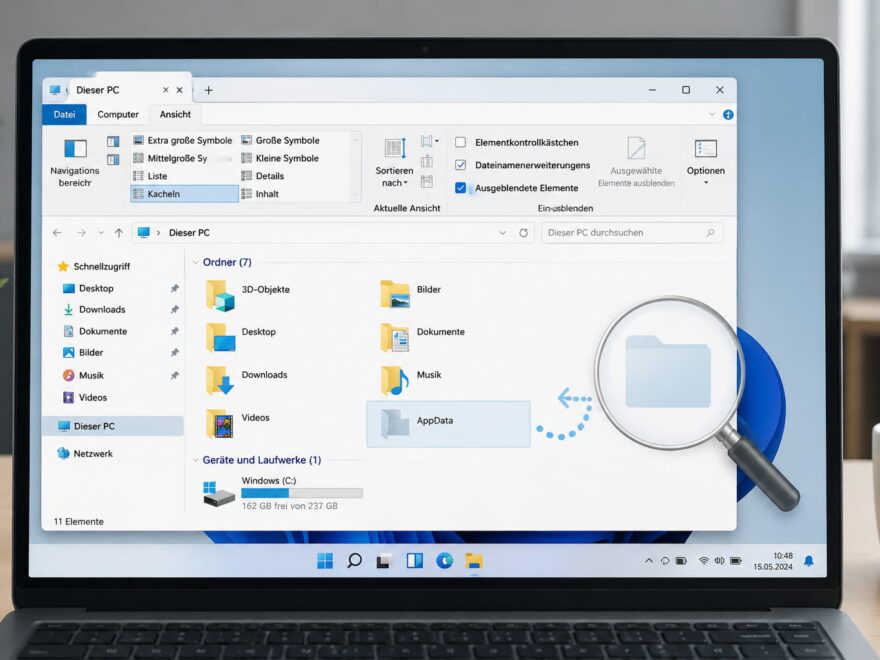Viewport: 880px width, 660px height.
Task: Select Details view layout
Action: (x=263, y=176)
